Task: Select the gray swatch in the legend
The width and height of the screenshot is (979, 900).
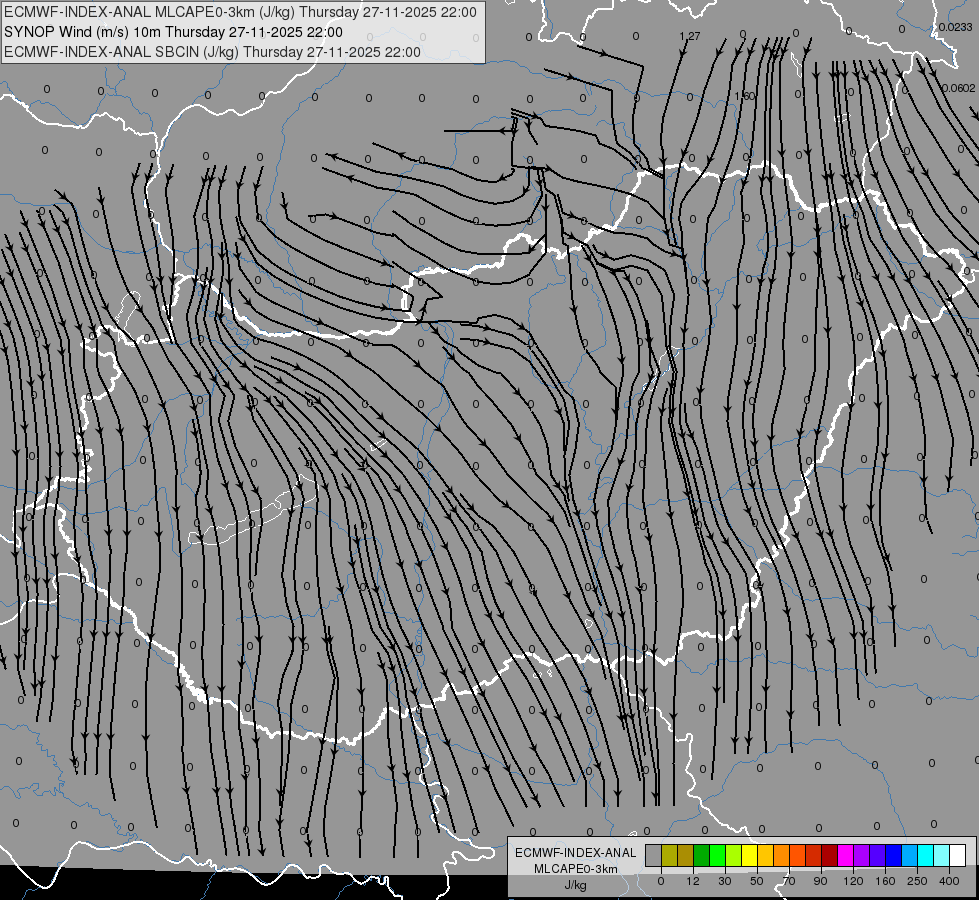Action: (653, 855)
